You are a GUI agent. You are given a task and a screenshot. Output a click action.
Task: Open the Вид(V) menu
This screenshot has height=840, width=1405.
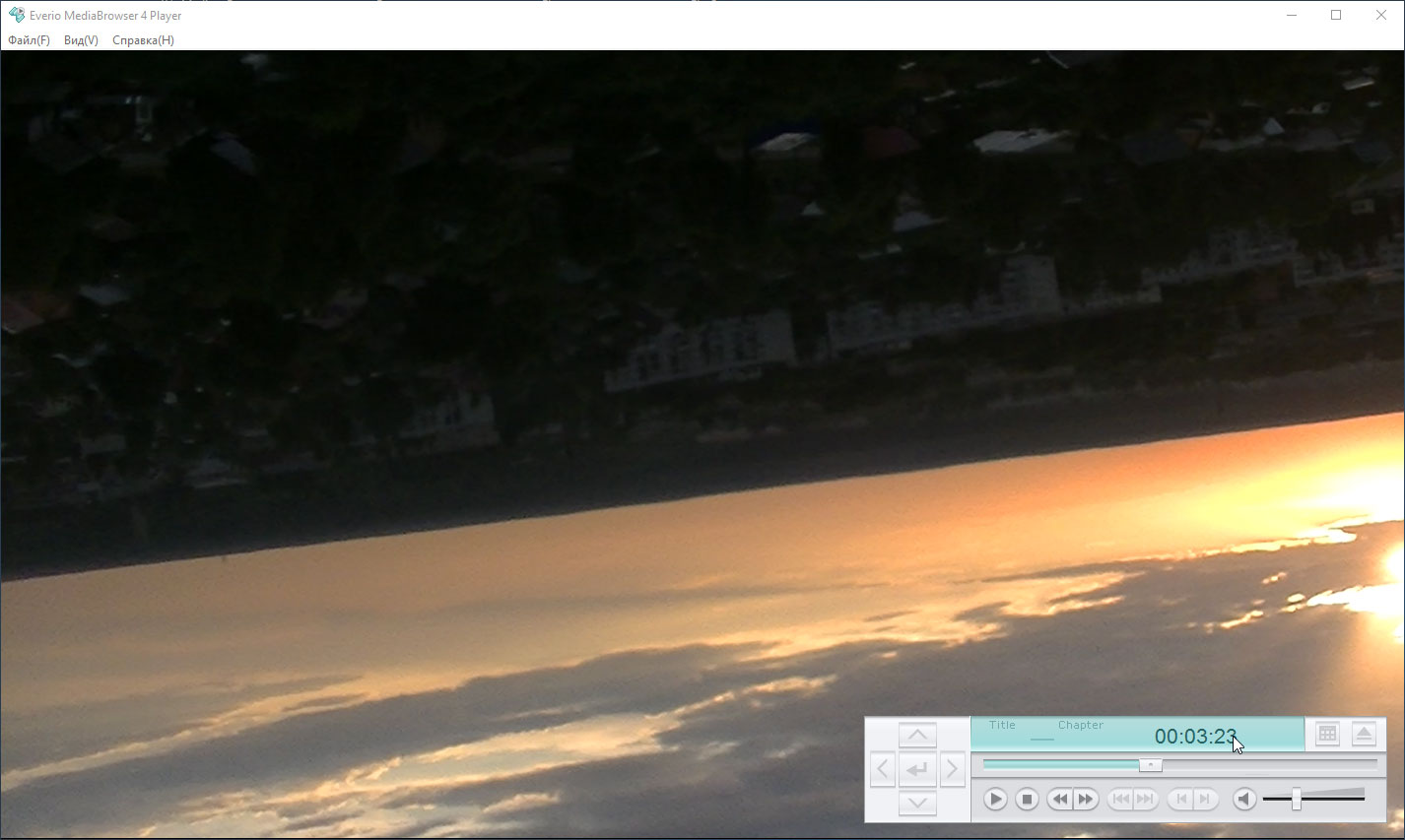[x=81, y=40]
